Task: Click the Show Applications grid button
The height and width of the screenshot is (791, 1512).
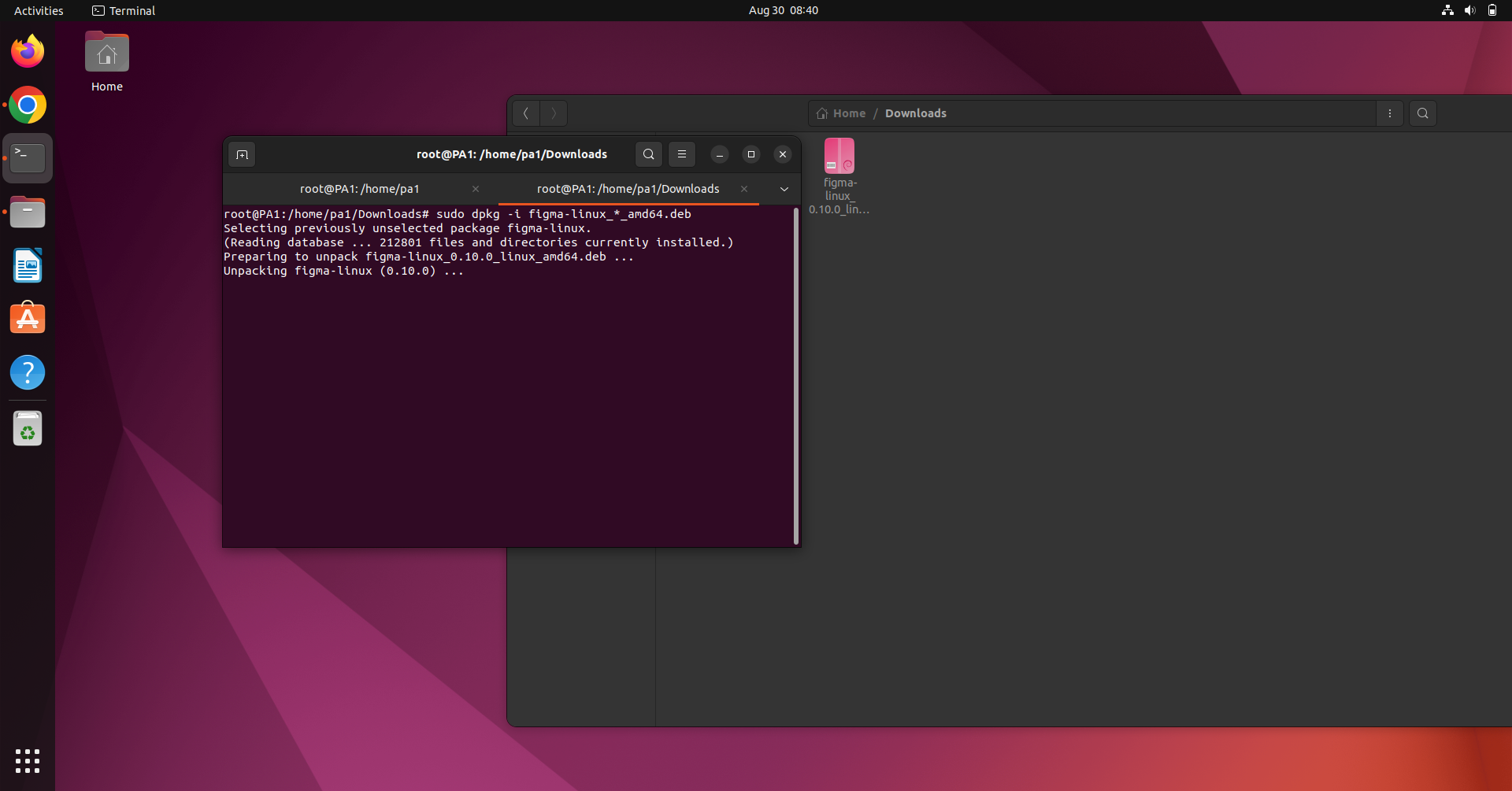Action: [x=28, y=760]
